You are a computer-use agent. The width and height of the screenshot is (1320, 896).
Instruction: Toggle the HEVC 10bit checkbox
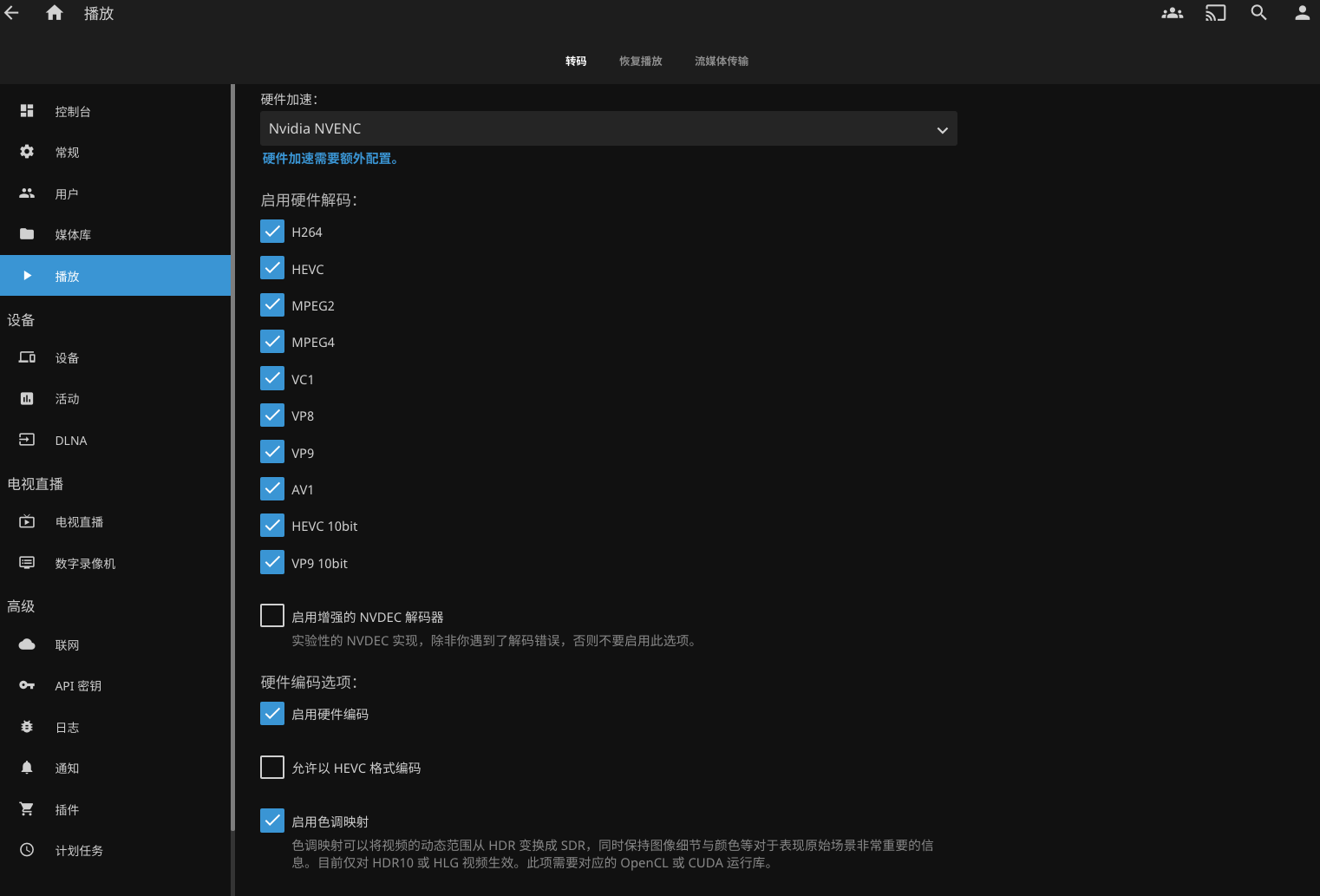[x=272, y=526]
